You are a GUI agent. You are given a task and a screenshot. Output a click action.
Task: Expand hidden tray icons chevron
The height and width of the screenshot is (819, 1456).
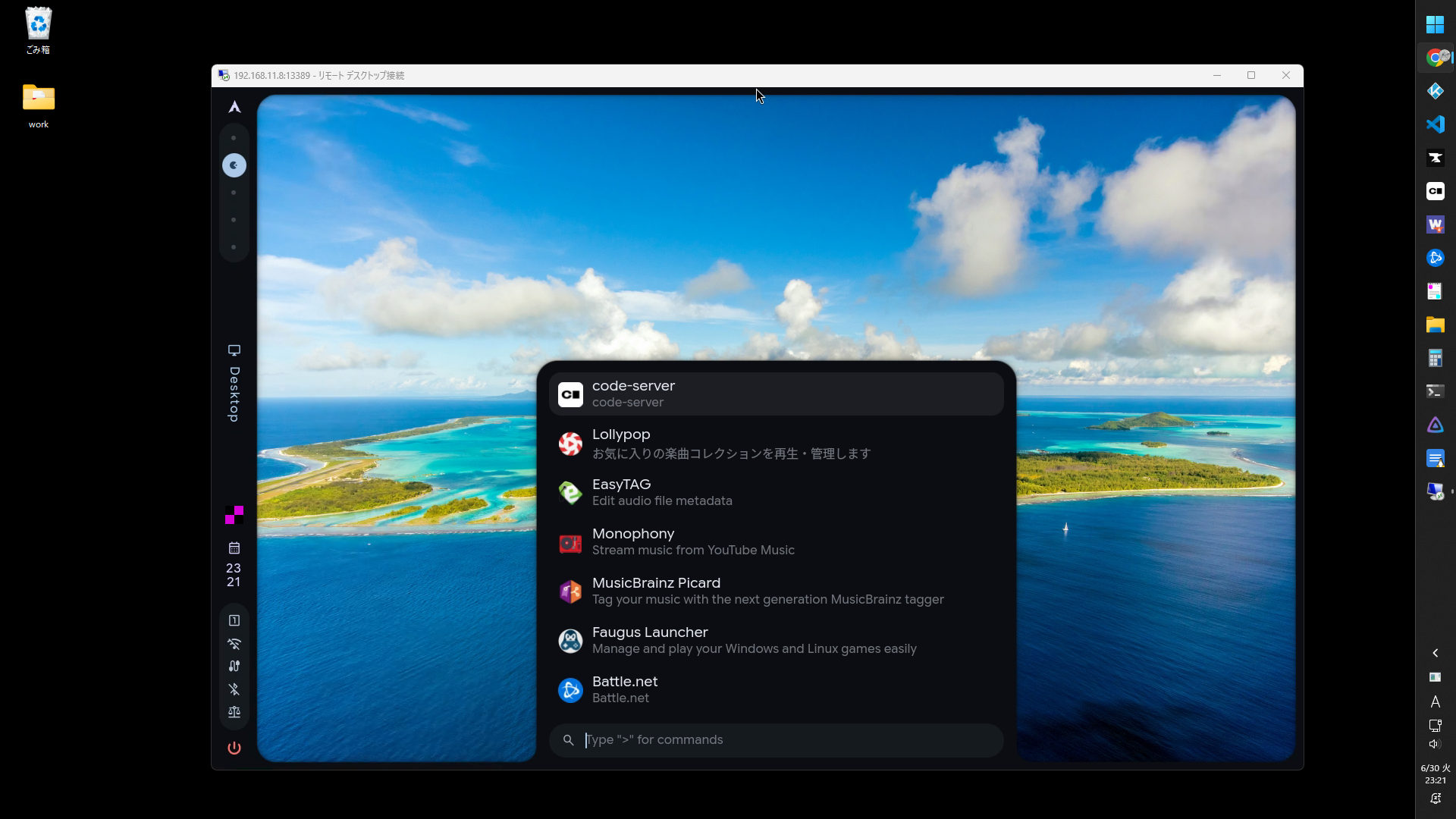tap(1435, 653)
